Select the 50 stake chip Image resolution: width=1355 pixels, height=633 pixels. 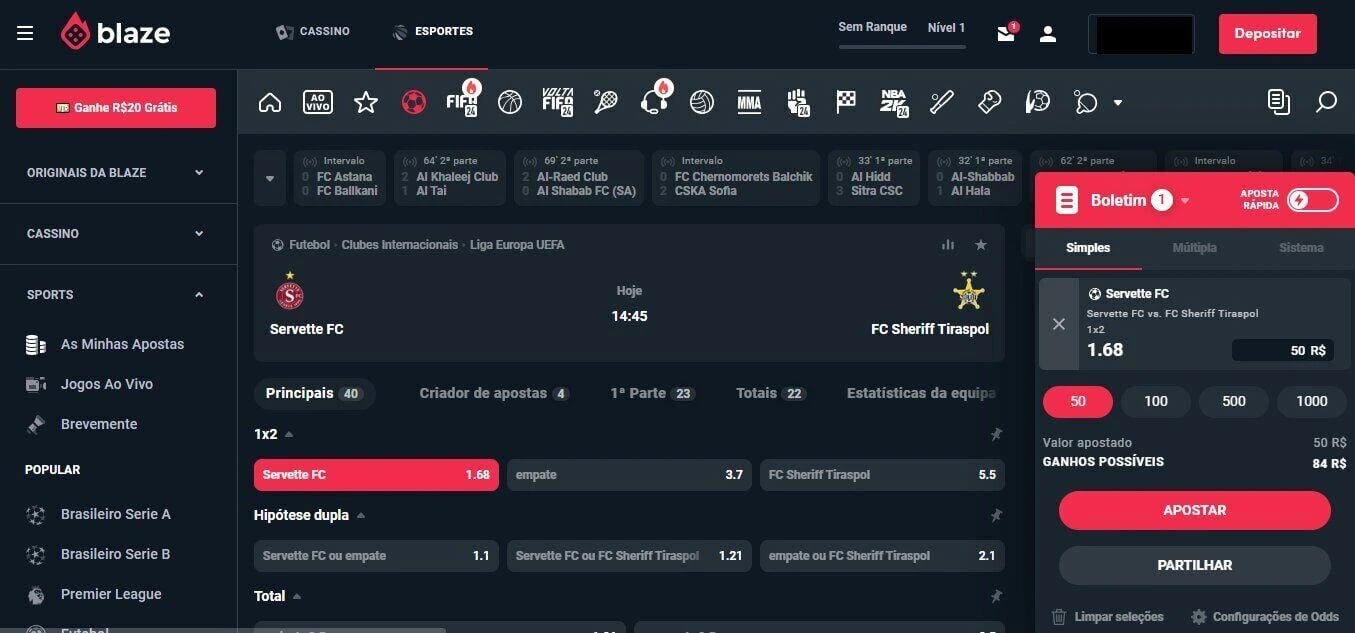coord(1078,401)
